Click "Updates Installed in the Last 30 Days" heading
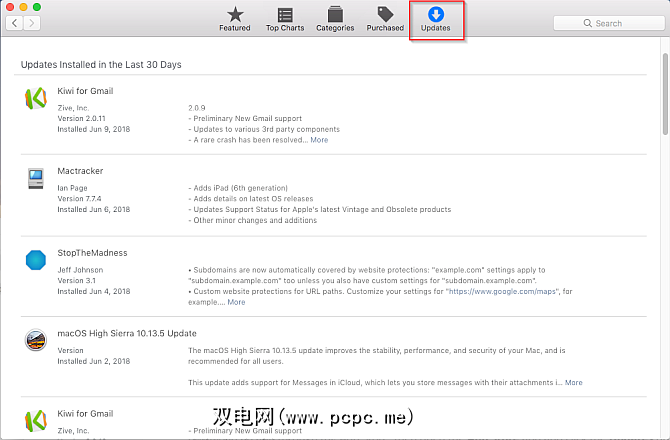Screen dimensions: 670x440 pyautogui.click(x=101, y=65)
